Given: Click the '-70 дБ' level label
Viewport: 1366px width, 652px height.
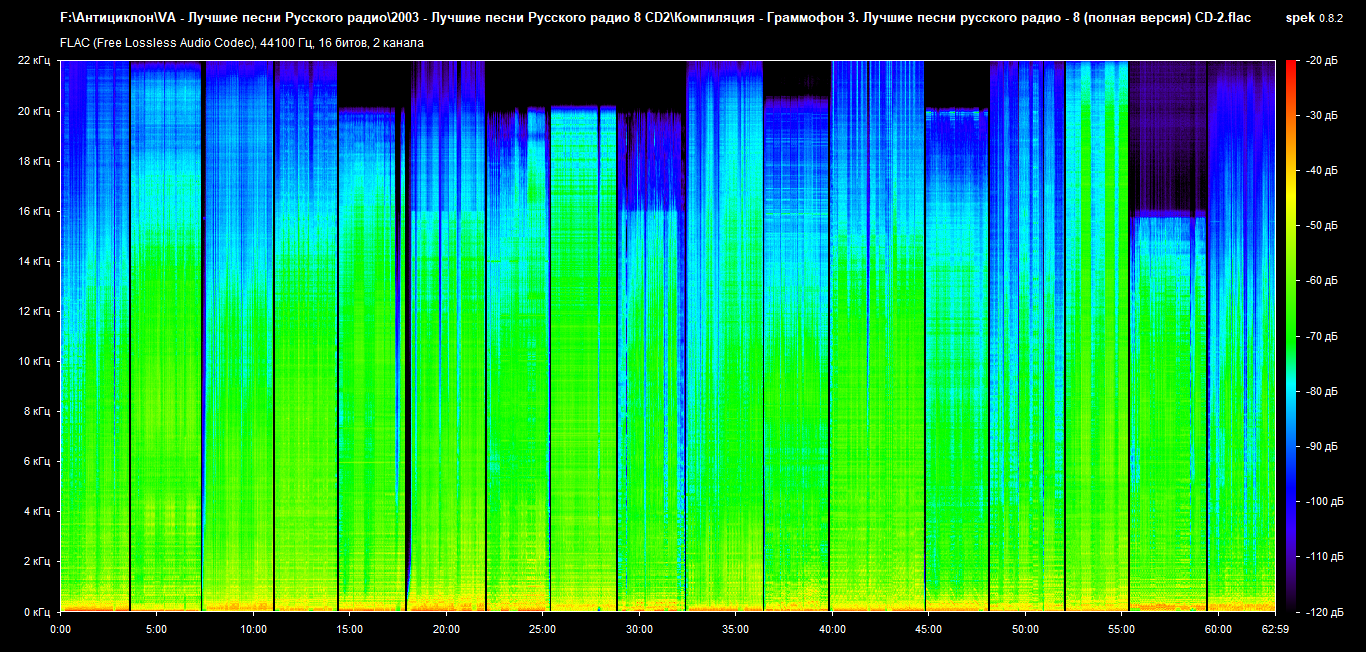Looking at the screenshot, I should tap(1321, 336).
